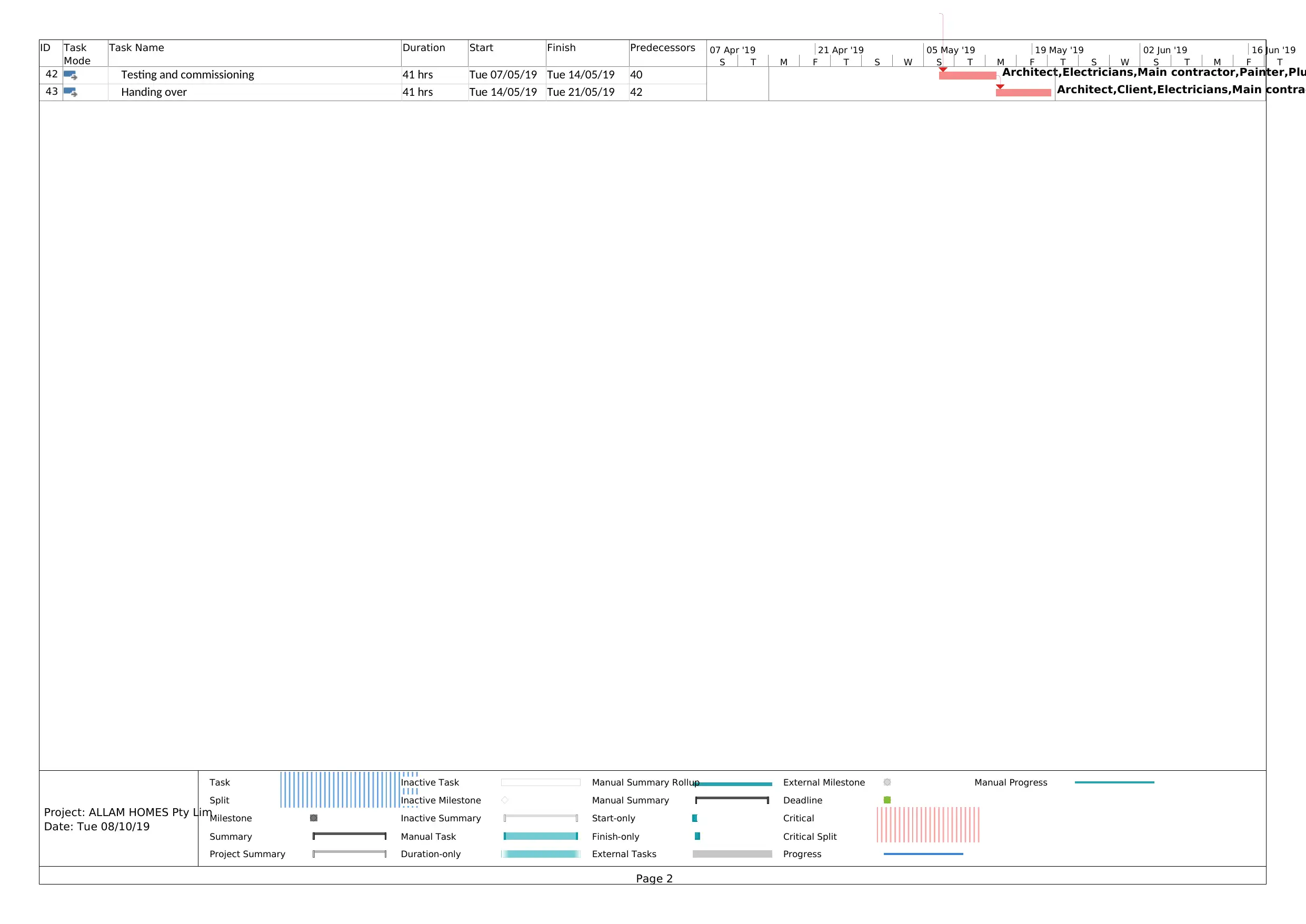
Task: Click the Manual Summary Rollup legend line
Action: (734, 784)
